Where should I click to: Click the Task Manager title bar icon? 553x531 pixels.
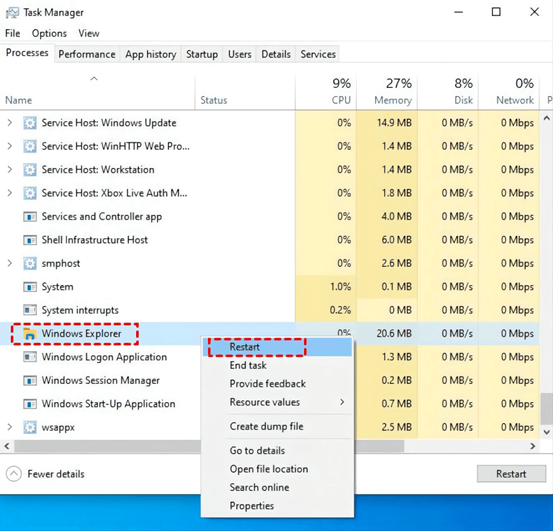coord(12,13)
